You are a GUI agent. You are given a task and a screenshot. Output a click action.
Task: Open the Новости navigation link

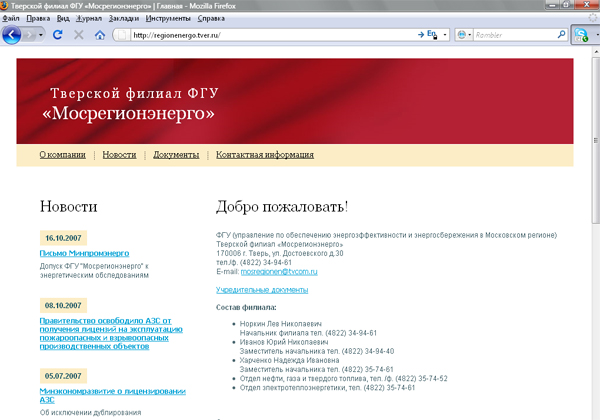tap(119, 155)
